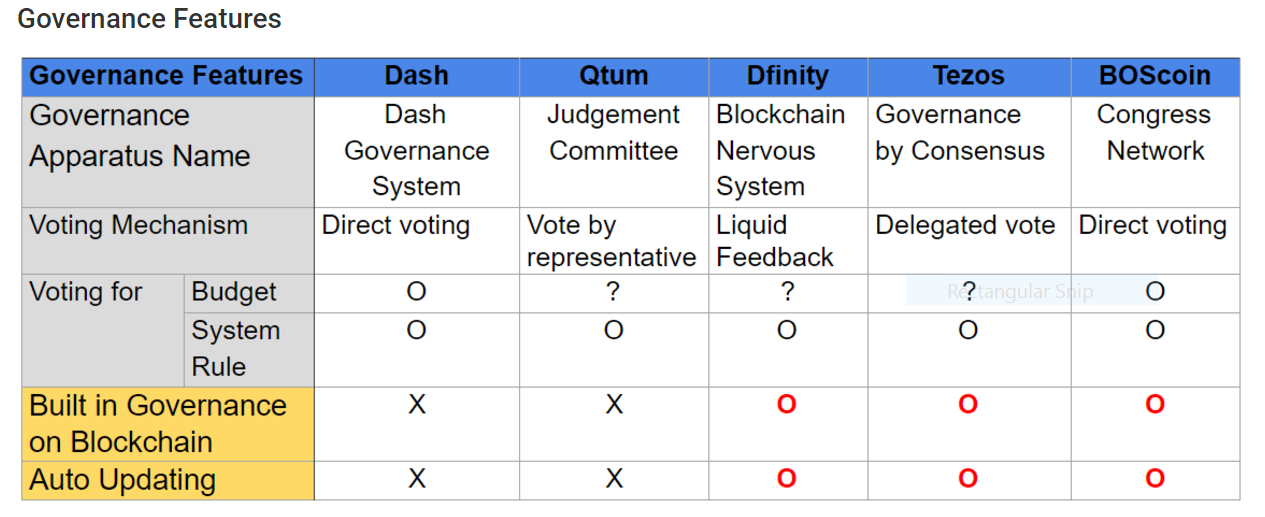Click the Dfinity column header
Image resolution: width=1265 pixels, height=517 pixels.
coord(788,76)
